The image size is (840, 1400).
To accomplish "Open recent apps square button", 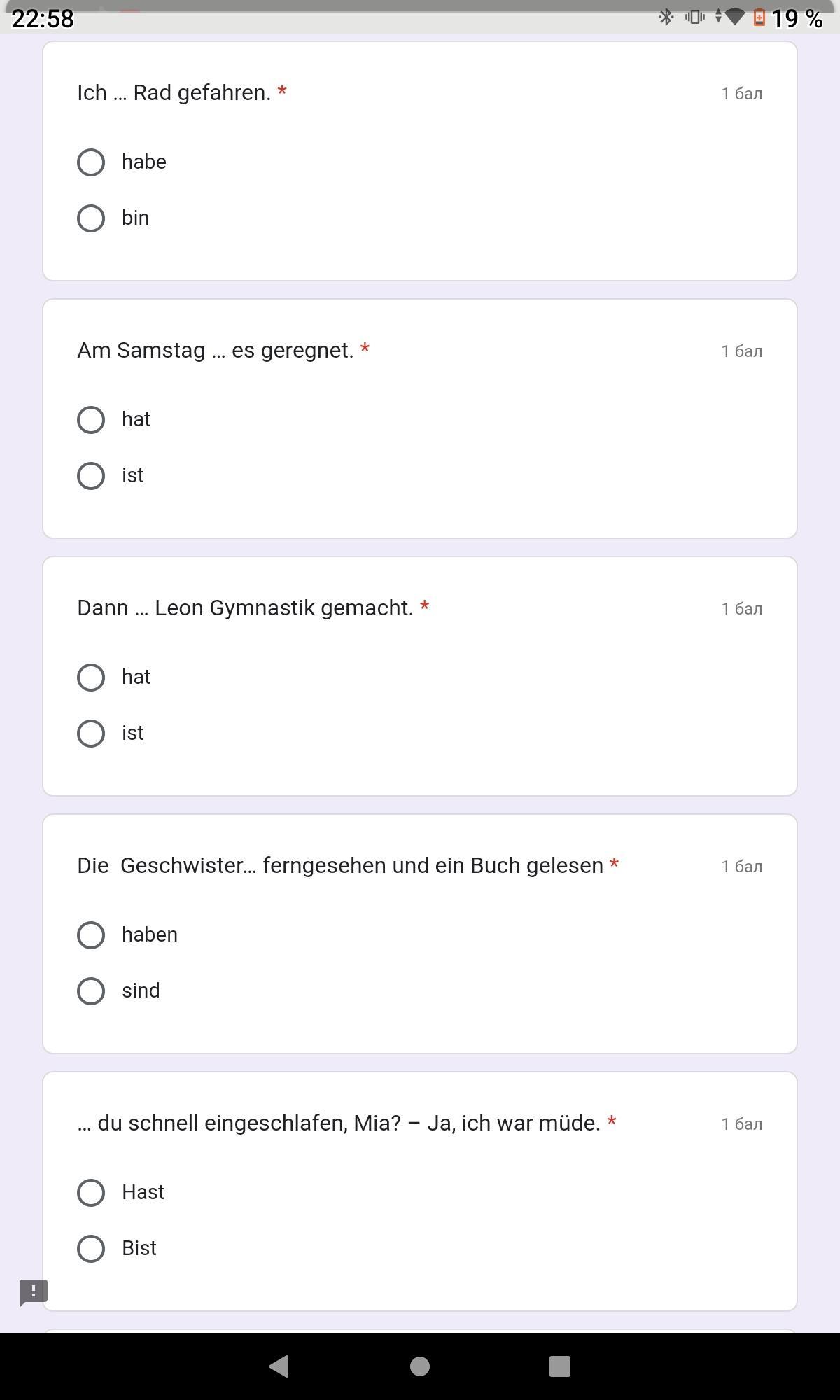I will tap(560, 1366).
